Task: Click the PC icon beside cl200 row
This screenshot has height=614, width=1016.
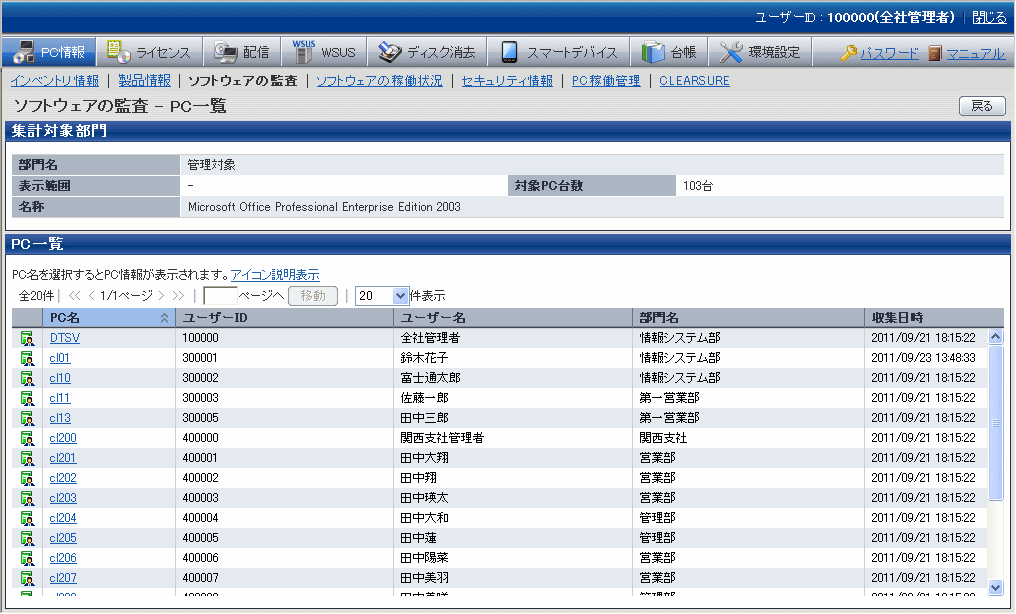Action: [27, 438]
